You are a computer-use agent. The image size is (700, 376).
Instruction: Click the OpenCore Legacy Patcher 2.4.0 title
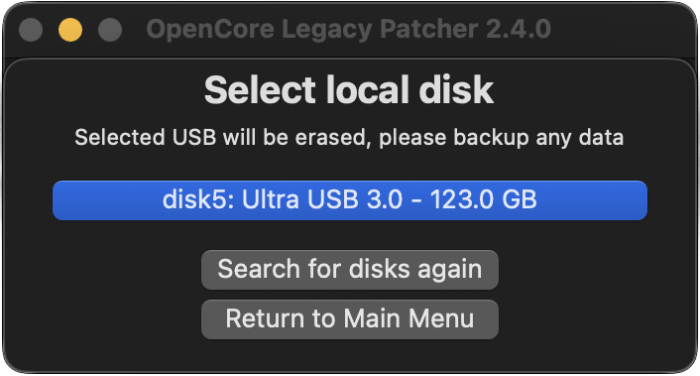click(x=349, y=29)
